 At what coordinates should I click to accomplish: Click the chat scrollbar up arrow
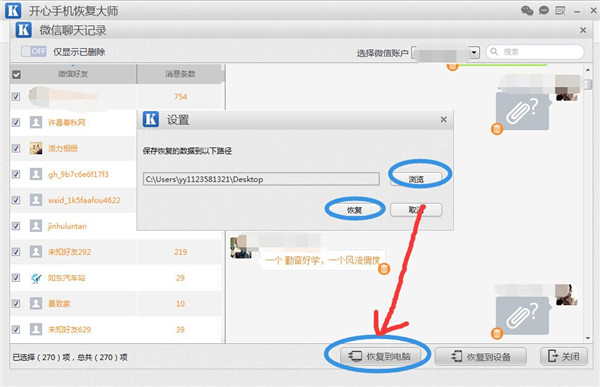(588, 70)
